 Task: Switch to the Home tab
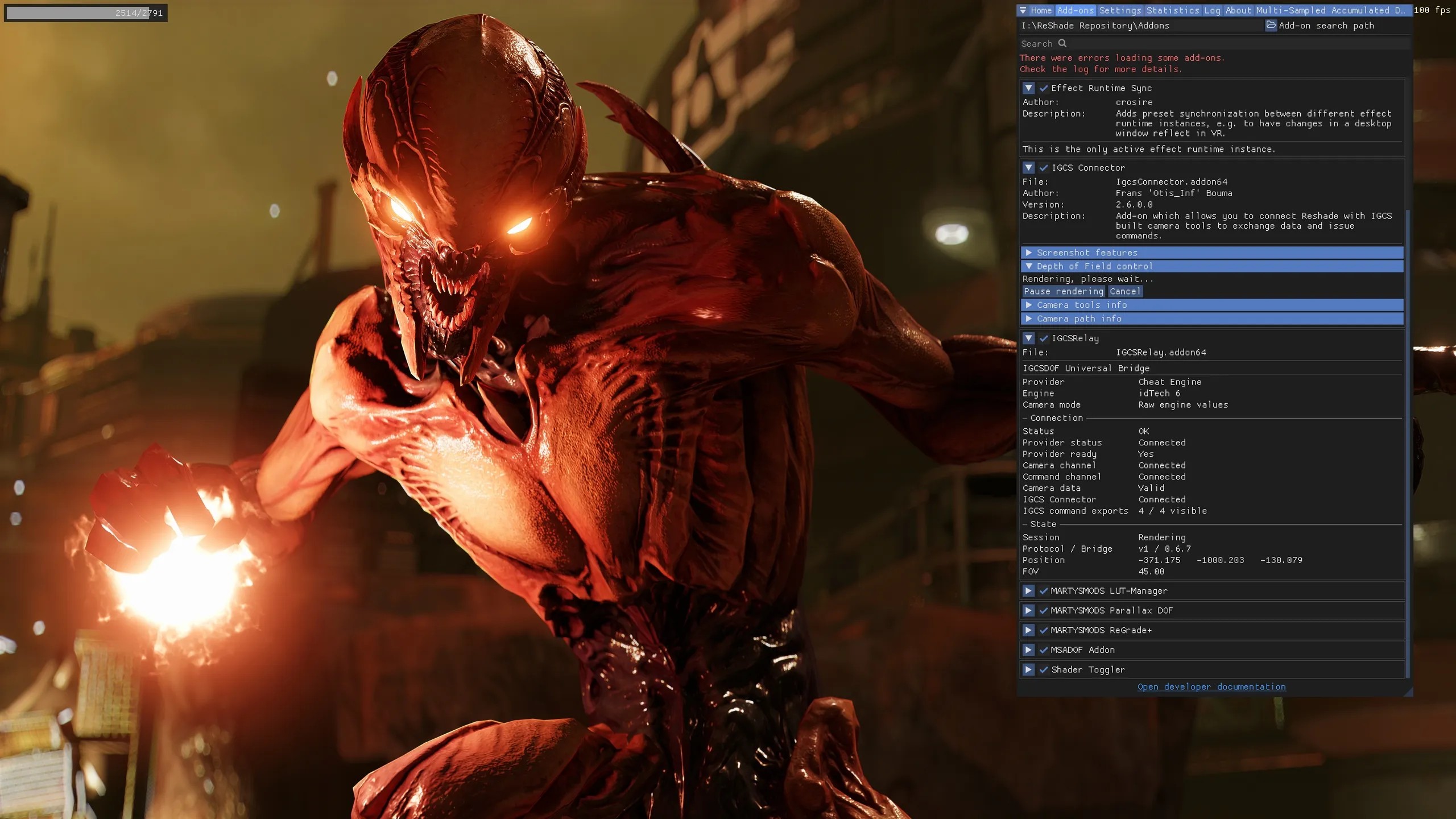point(1041,10)
